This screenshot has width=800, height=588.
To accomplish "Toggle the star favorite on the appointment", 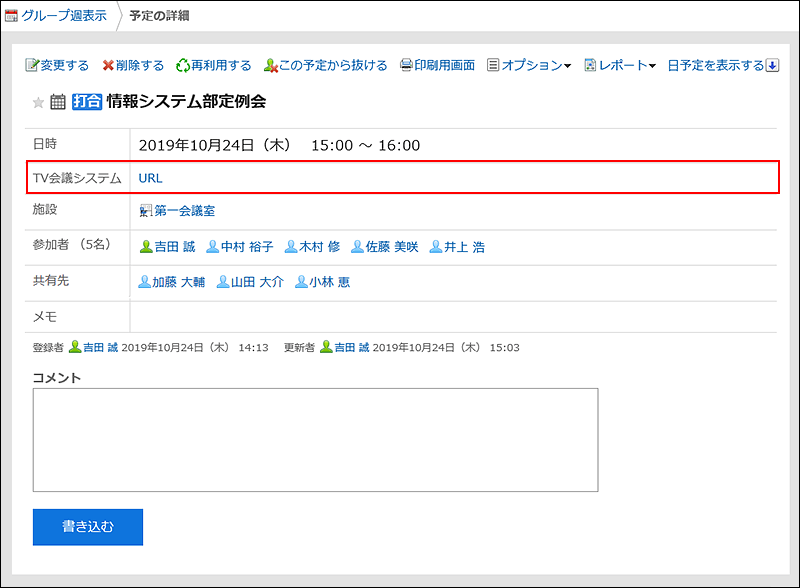I will (38, 103).
